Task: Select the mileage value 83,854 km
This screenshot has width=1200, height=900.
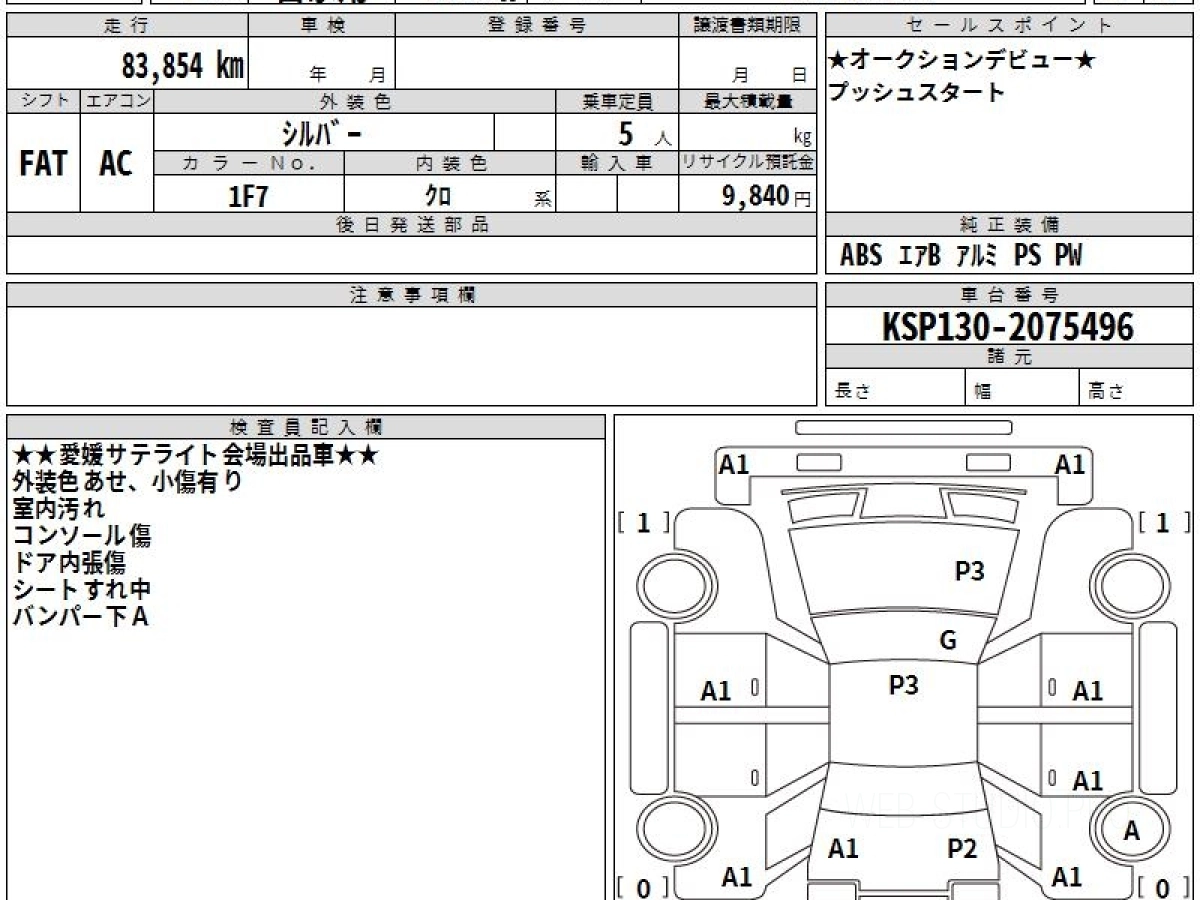Action: tap(182, 67)
